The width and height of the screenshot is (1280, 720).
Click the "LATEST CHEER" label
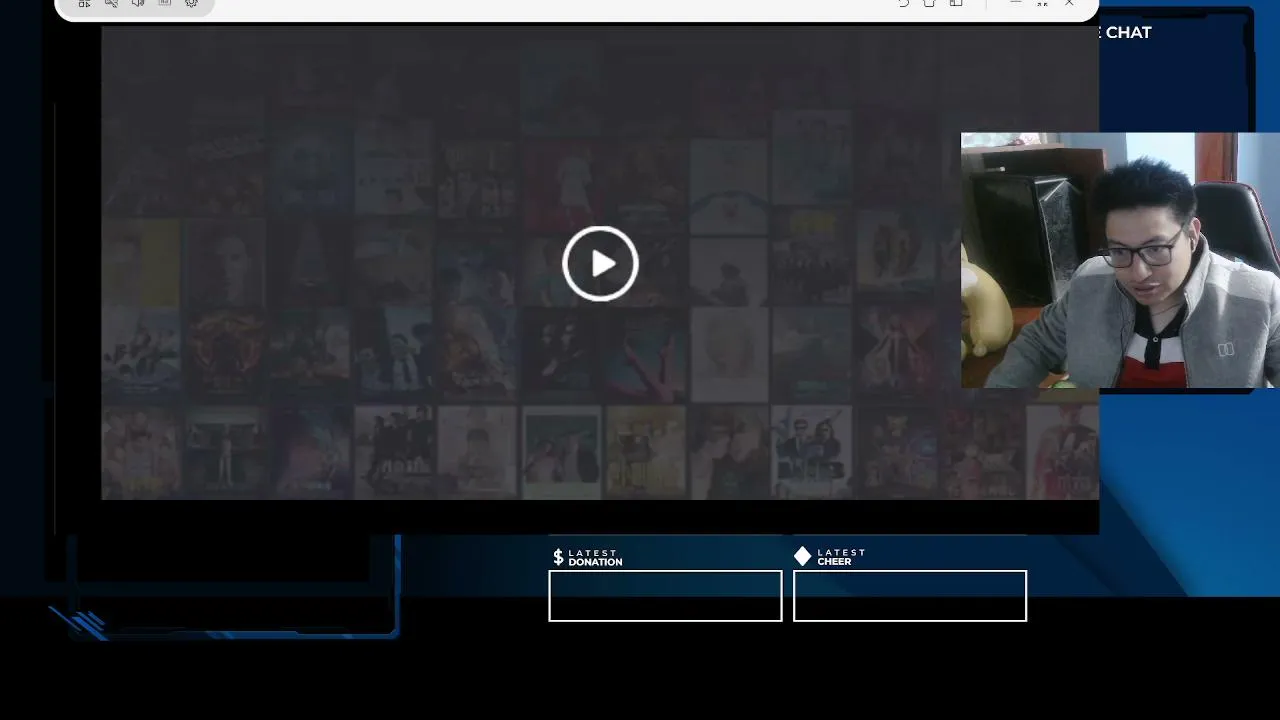point(841,557)
